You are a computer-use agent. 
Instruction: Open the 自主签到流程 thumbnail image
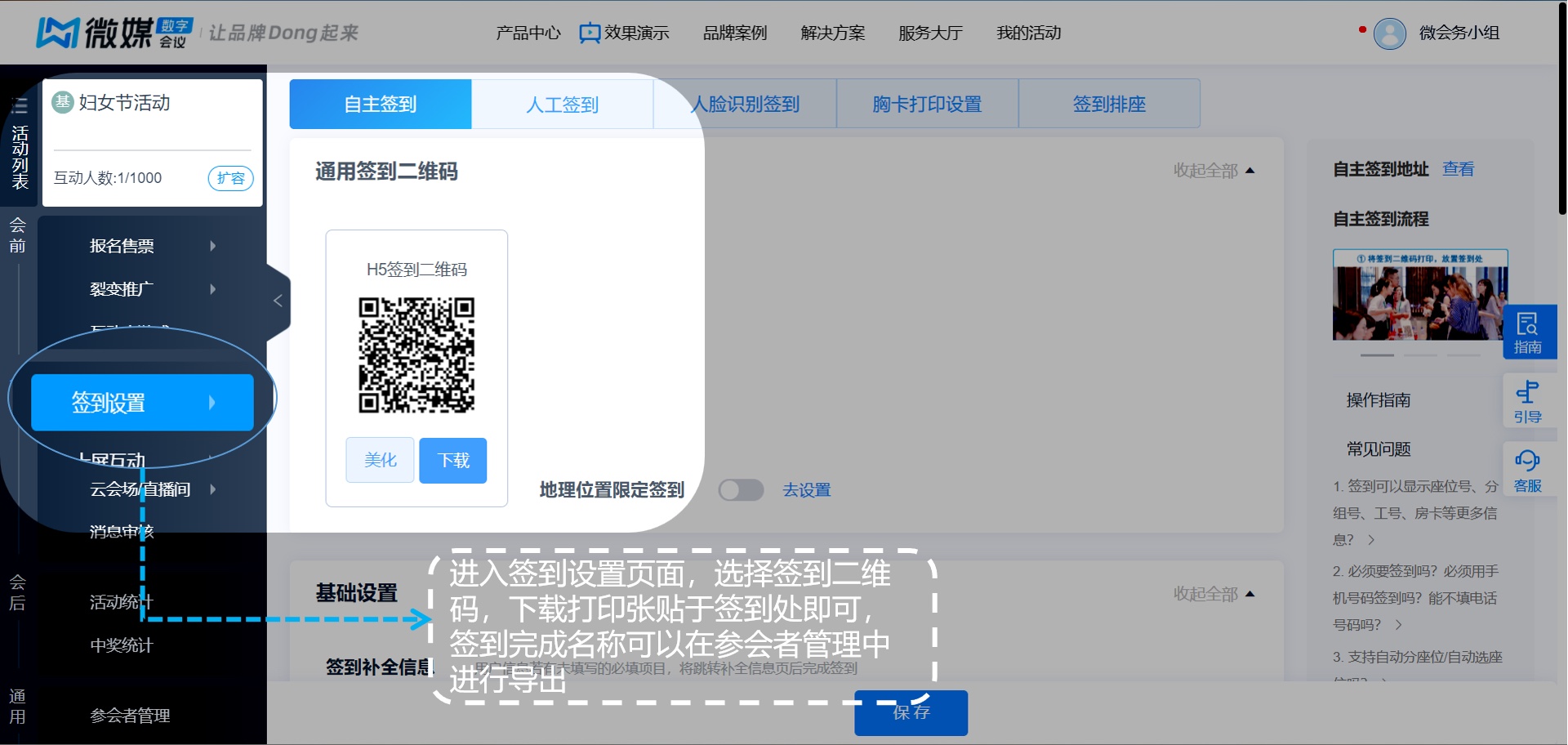(x=1420, y=295)
